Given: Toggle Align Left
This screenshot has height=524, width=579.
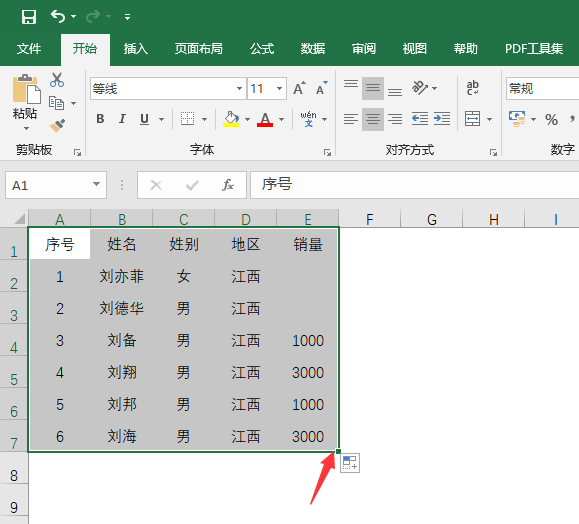Looking at the screenshot, I should tap(351, 119).
